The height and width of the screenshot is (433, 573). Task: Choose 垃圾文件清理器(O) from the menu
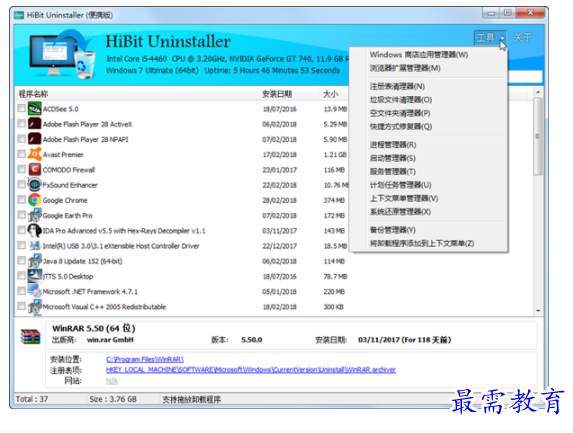coord(428,100)
